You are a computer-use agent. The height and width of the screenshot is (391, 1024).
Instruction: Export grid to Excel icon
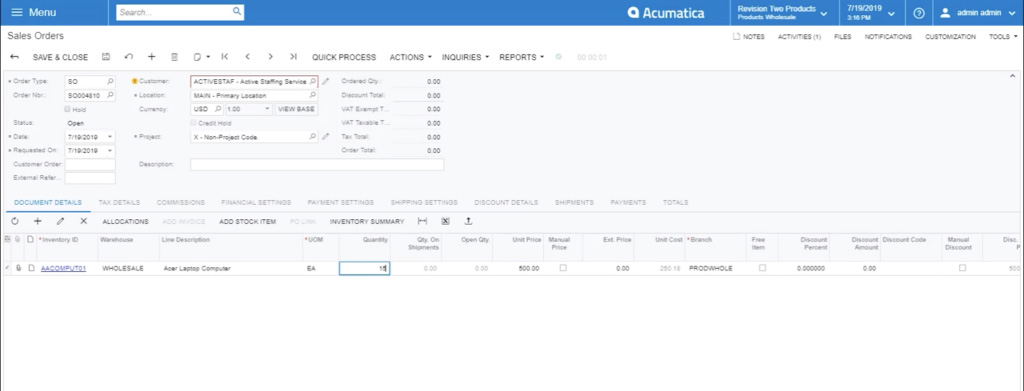tap(445, 222)
